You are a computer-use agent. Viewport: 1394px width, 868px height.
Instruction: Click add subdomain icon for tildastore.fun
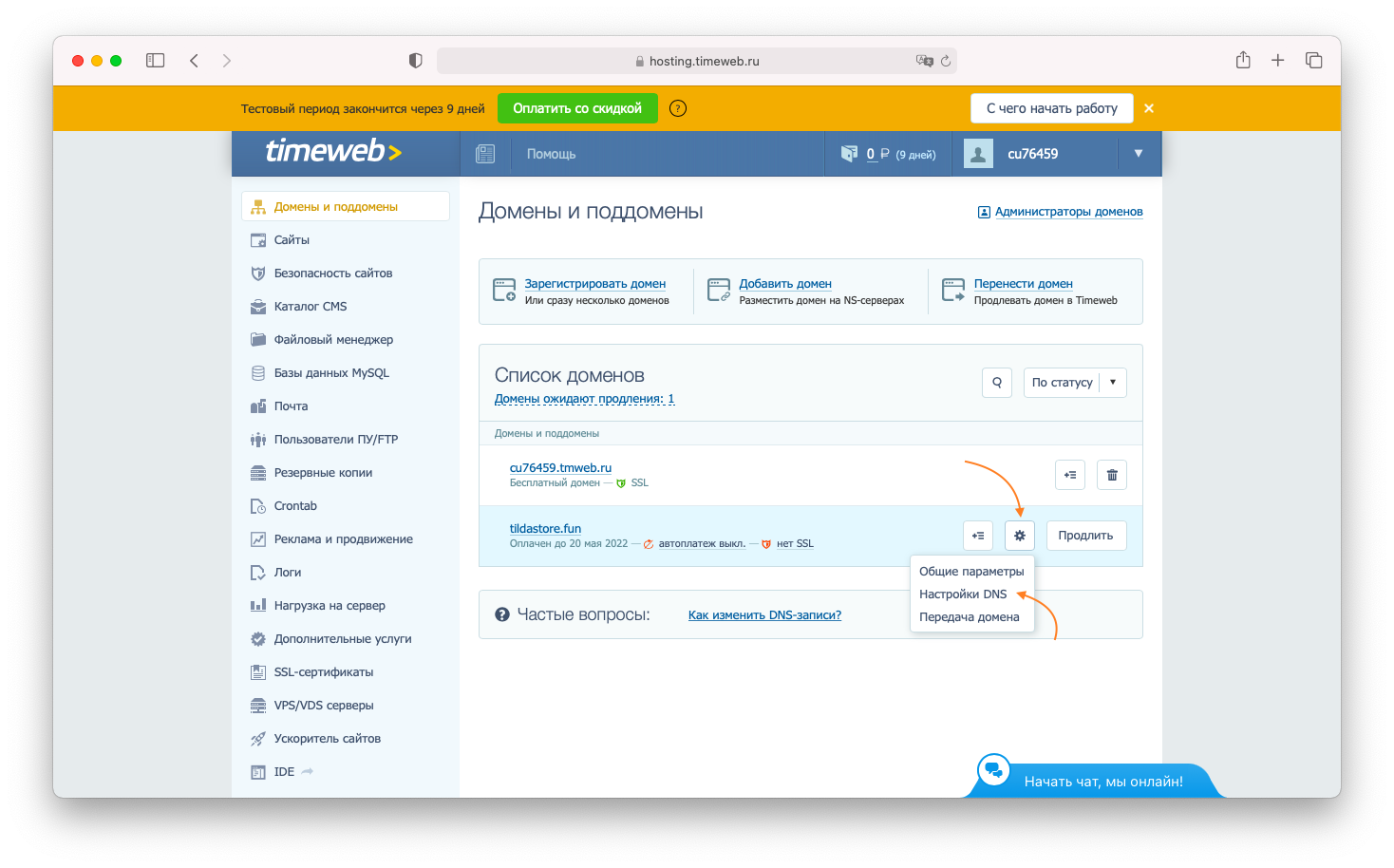point(978,536)
